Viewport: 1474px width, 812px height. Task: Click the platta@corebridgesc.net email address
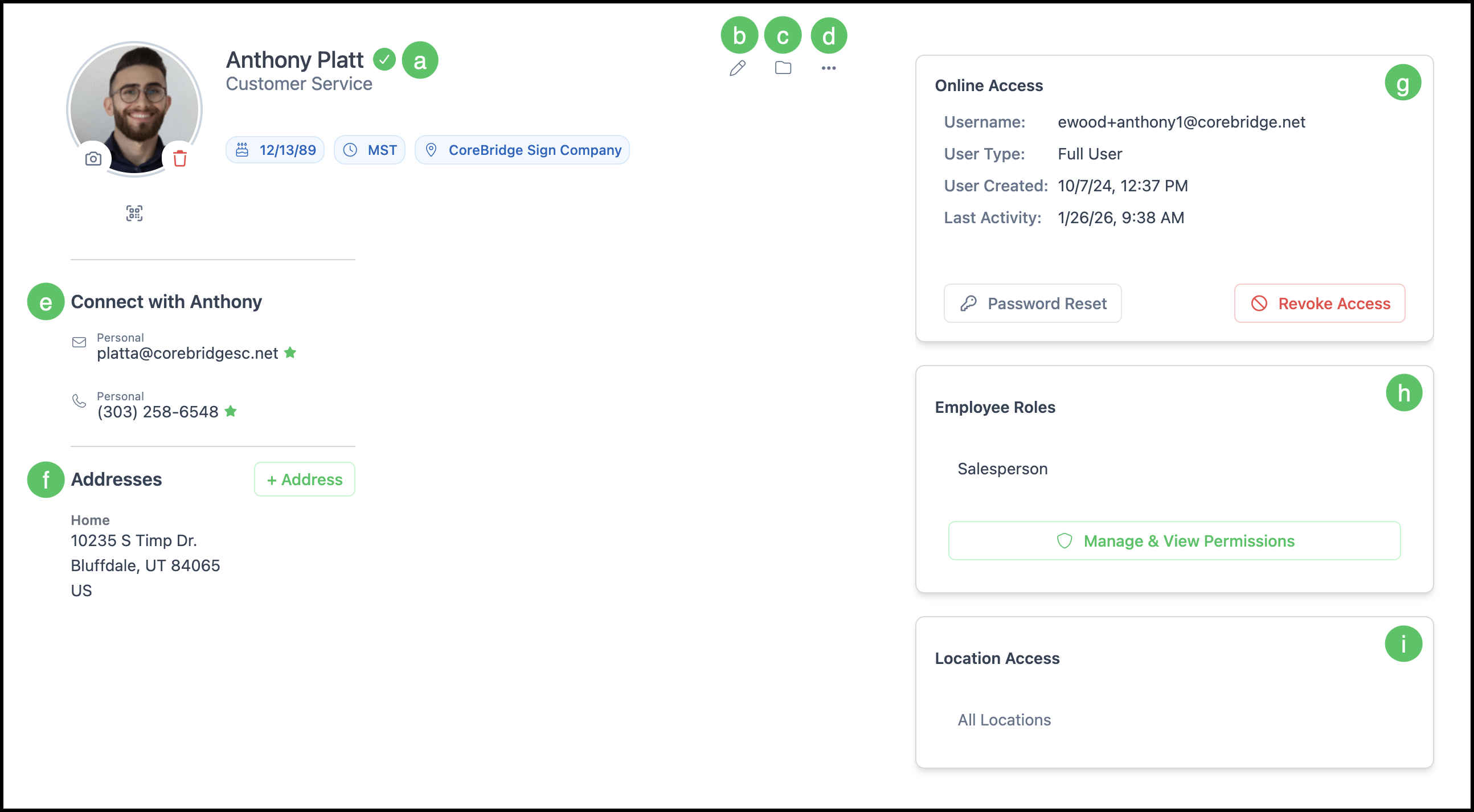click(x=187, y=353)
